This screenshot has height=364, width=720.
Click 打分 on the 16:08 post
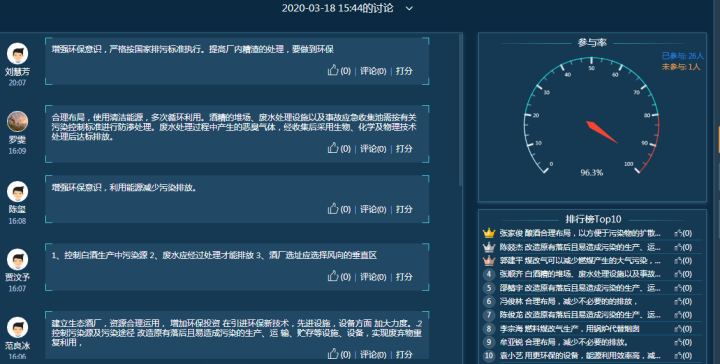coord(404,209)
